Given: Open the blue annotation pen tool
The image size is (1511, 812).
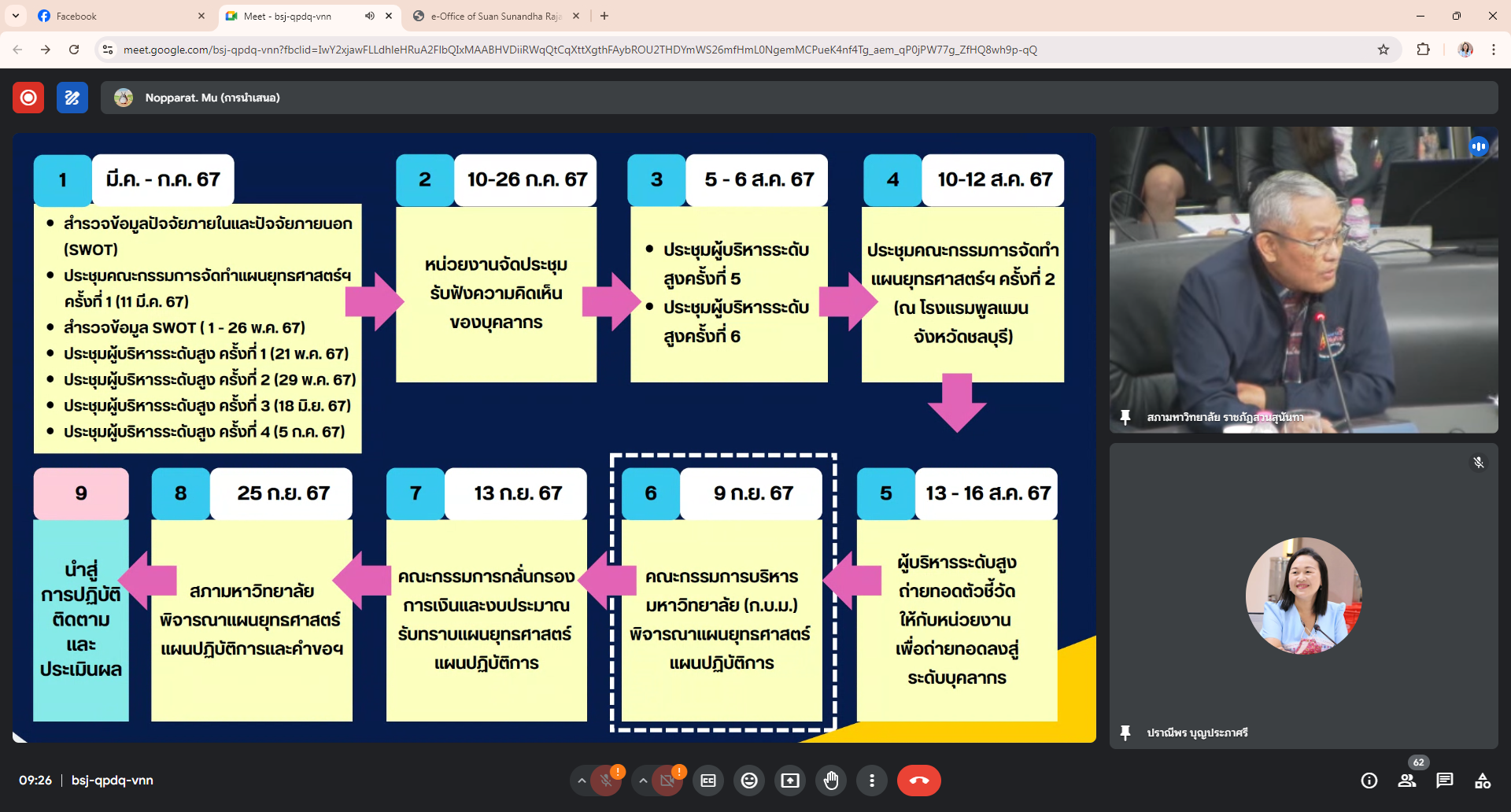Looking at the screenshot, I should [x=72, y=98].
